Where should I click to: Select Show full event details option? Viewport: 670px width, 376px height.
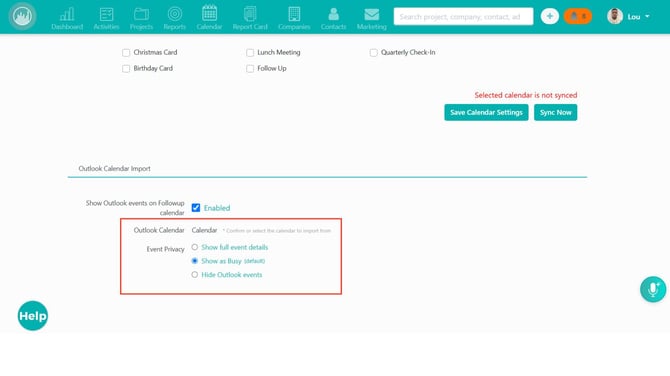pyautogui.click(x=194, y=247)
